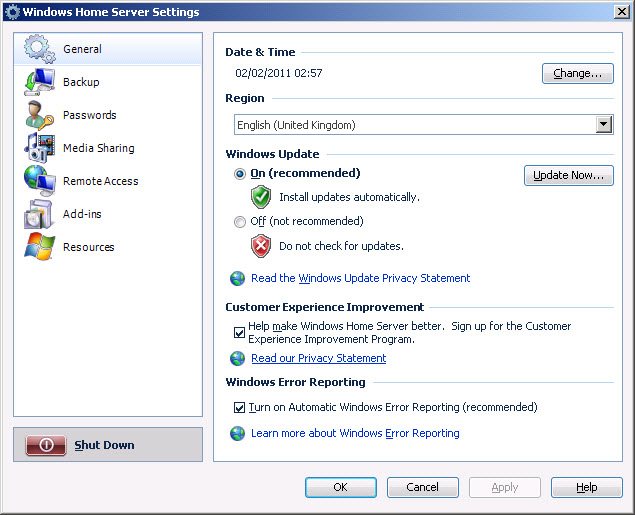Click the General gear icon in sidebar
Viewport: 635px width, 515px height.
[x=39, y=49]
